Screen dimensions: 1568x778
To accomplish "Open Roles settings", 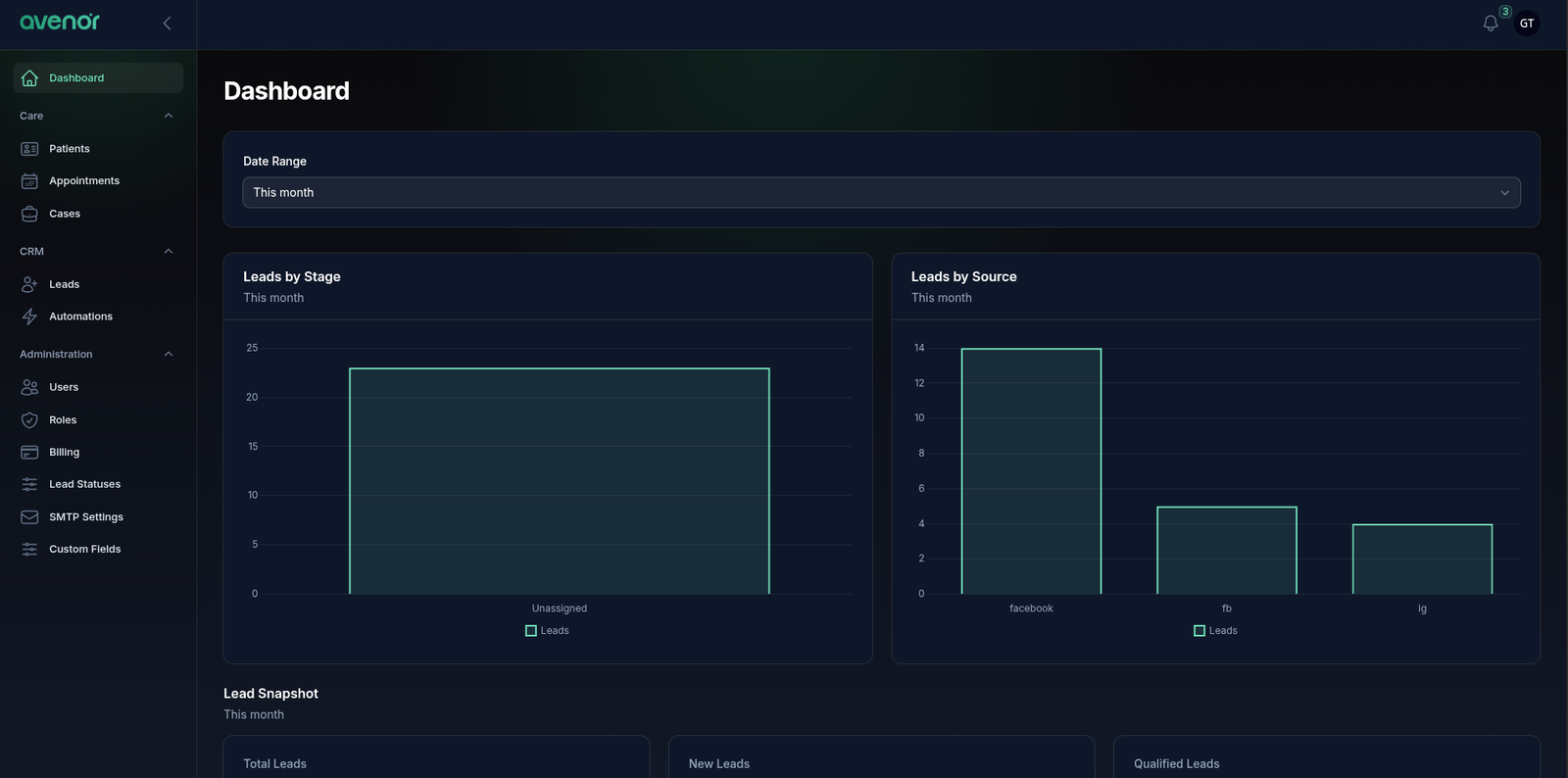I will tap(98, 419).
